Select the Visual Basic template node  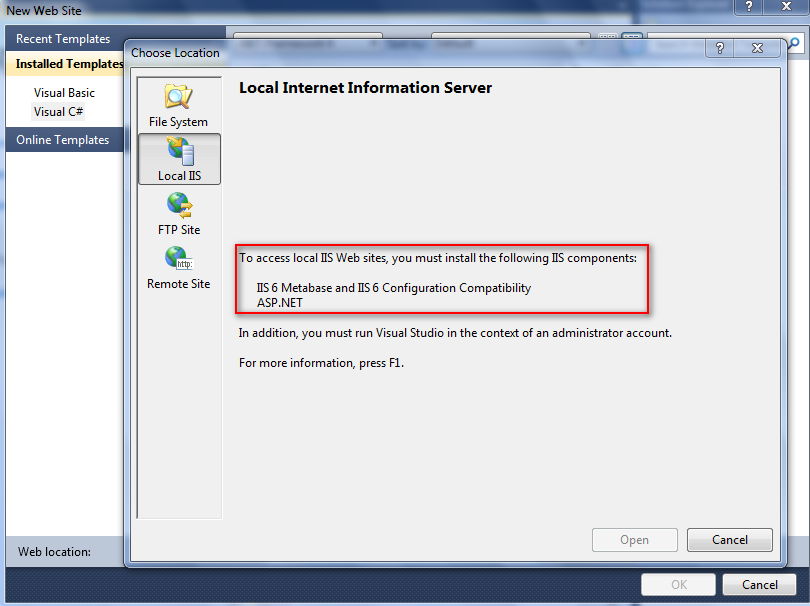tap(65, 93)
